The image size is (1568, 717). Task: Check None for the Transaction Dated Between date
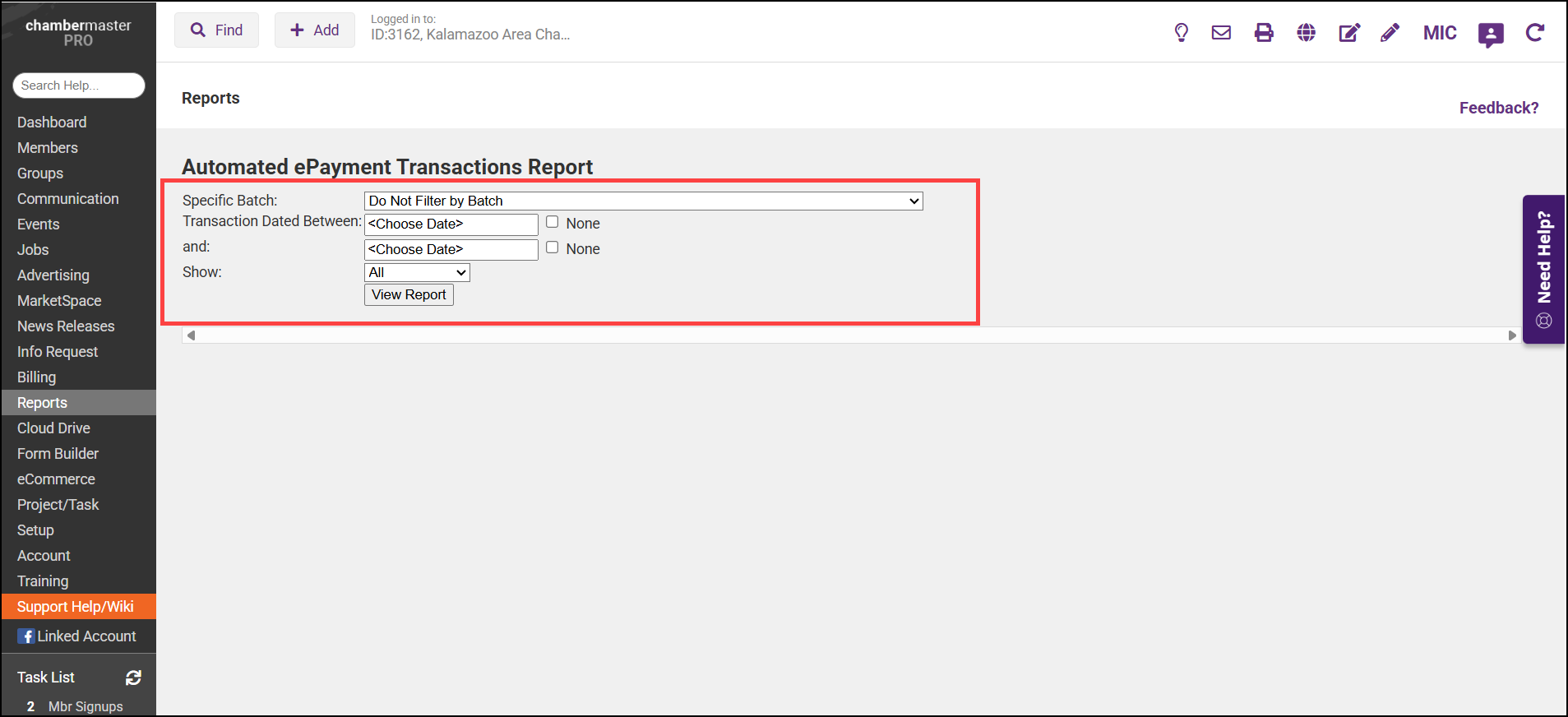(x=553, y=222)
